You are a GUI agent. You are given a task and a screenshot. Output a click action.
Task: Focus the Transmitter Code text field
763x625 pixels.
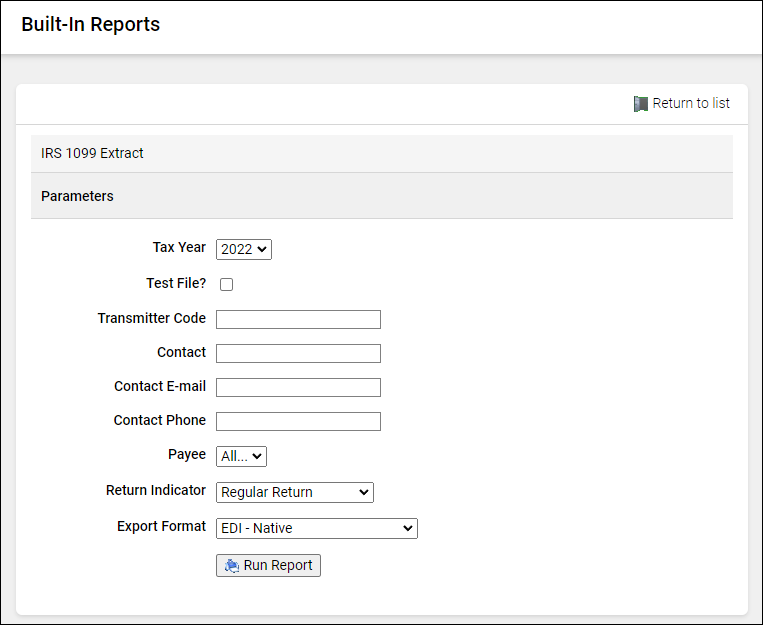point(298,320)
